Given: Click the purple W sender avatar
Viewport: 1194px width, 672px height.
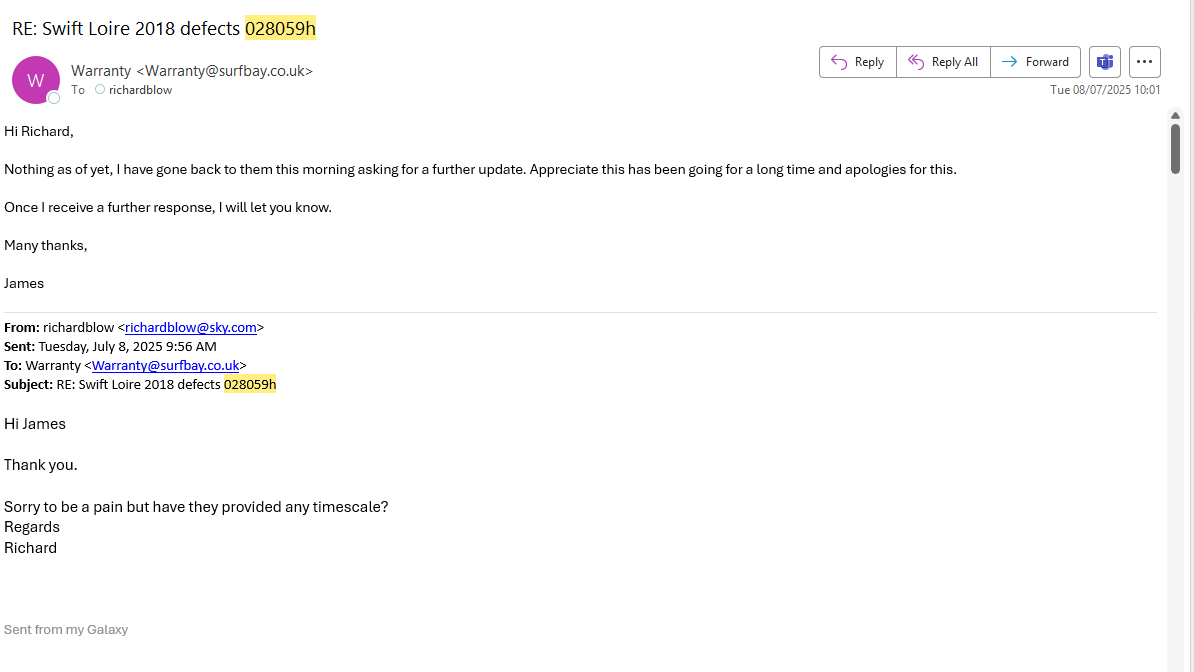Looking at the screenshot, I should tap(35, 80).
